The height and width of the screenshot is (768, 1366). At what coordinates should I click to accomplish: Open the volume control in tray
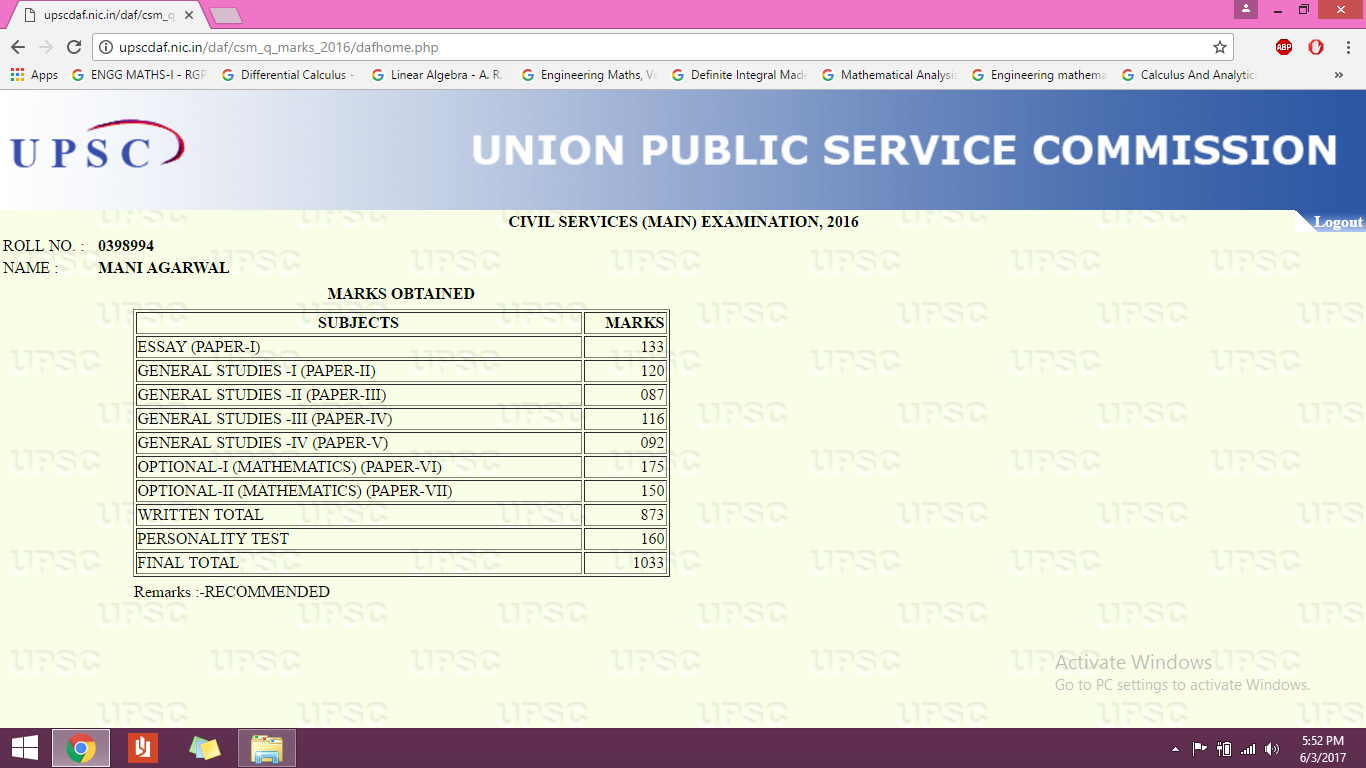[1272, 749]
